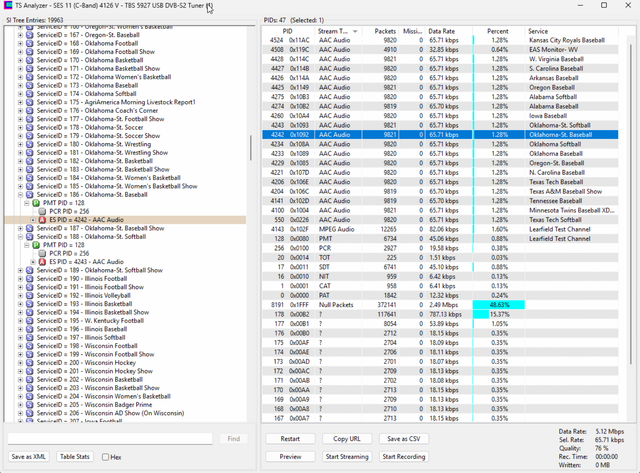Click service icon for ServiceID 206 Wisconsin AD Show
This screenshot has height=473, width=640.
pyautogui.click(x=29, y=413)
